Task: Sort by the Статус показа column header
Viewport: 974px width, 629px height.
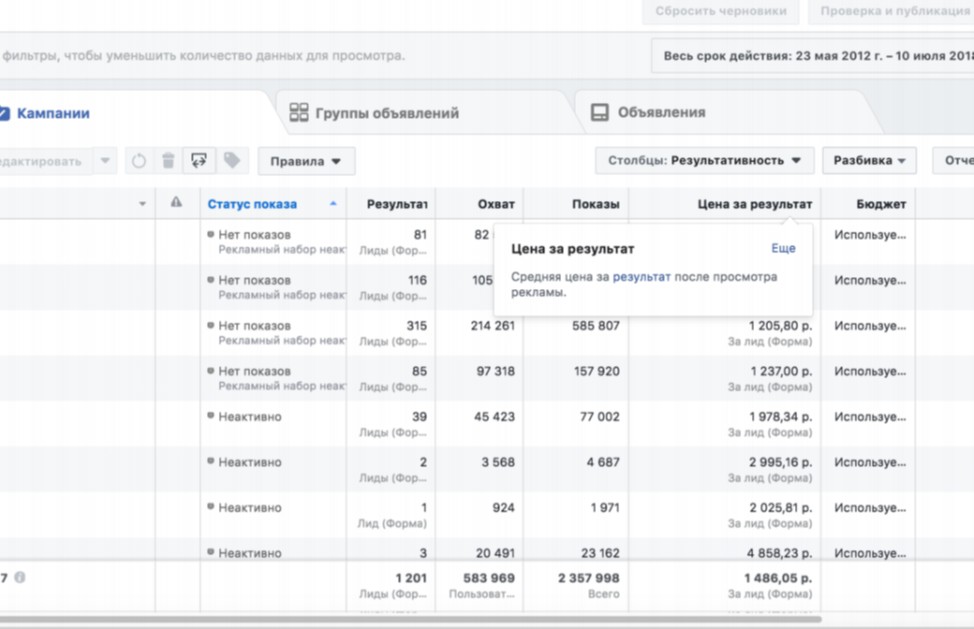Action: coord(252,204)
